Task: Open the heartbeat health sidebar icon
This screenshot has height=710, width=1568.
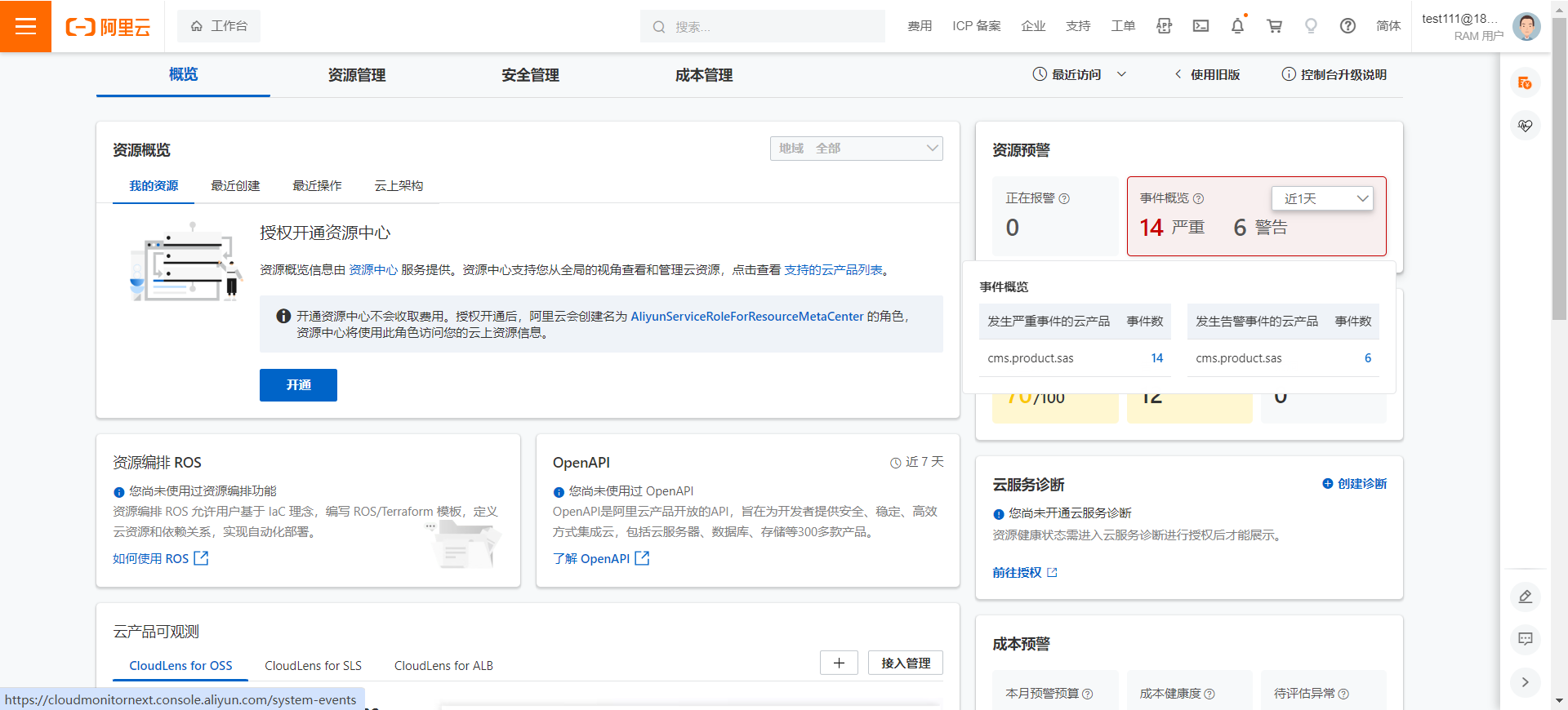Action: pos(1525,126)
